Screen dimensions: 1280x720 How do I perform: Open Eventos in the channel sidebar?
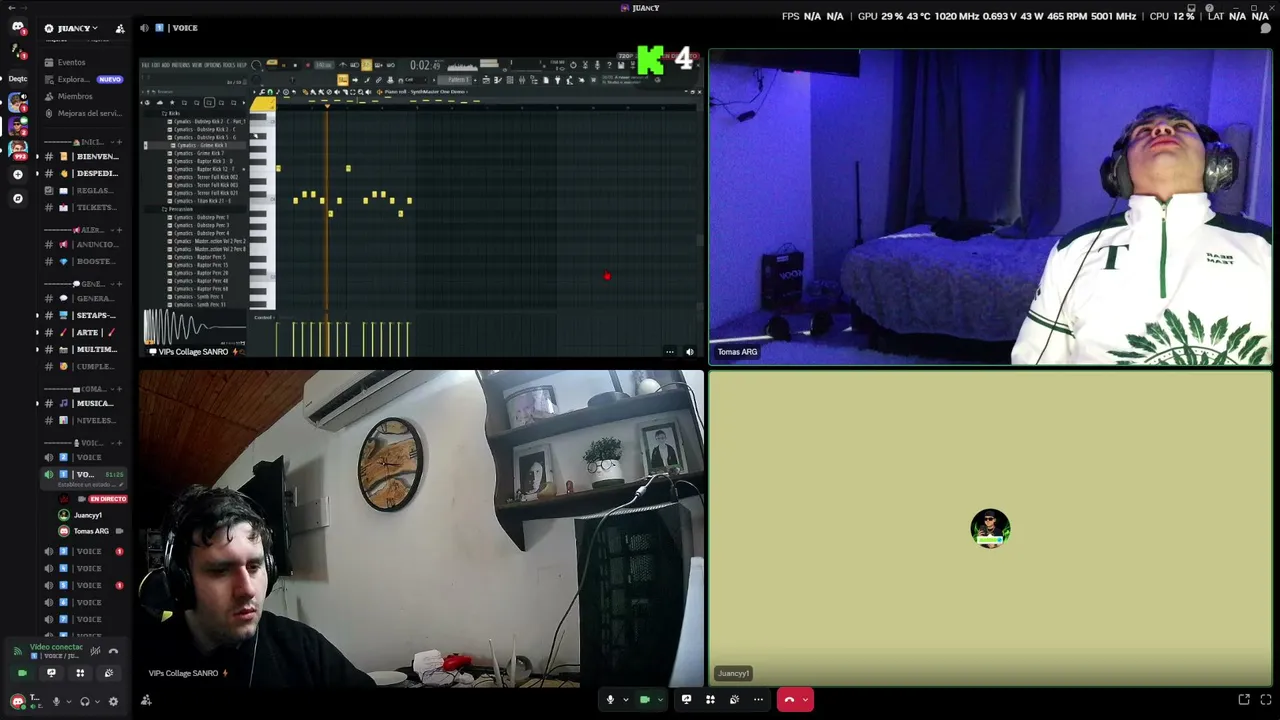(x=84, y=62)
